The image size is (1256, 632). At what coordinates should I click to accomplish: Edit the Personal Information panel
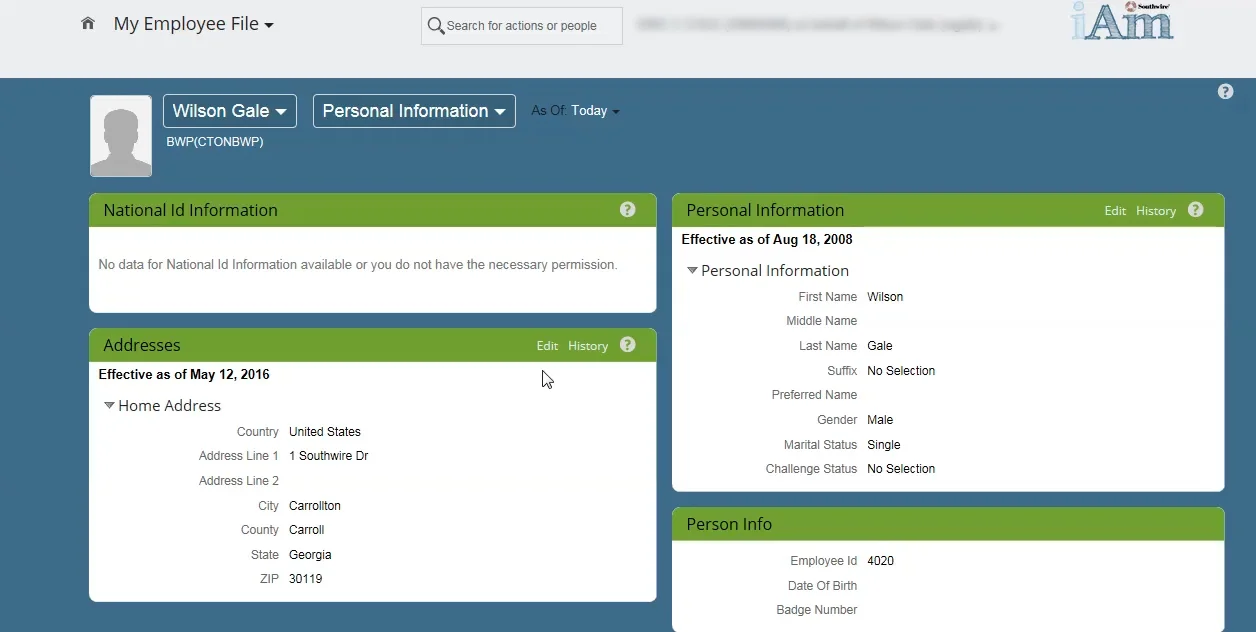click(1115, 211)
